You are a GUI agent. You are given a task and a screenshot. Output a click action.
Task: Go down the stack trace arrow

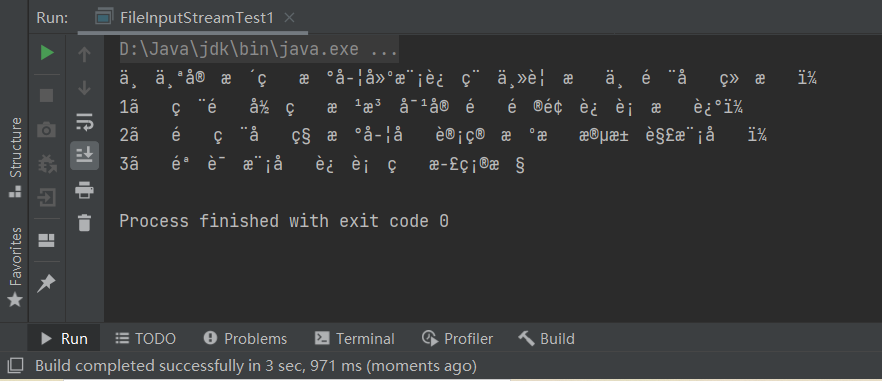(84, 88)
